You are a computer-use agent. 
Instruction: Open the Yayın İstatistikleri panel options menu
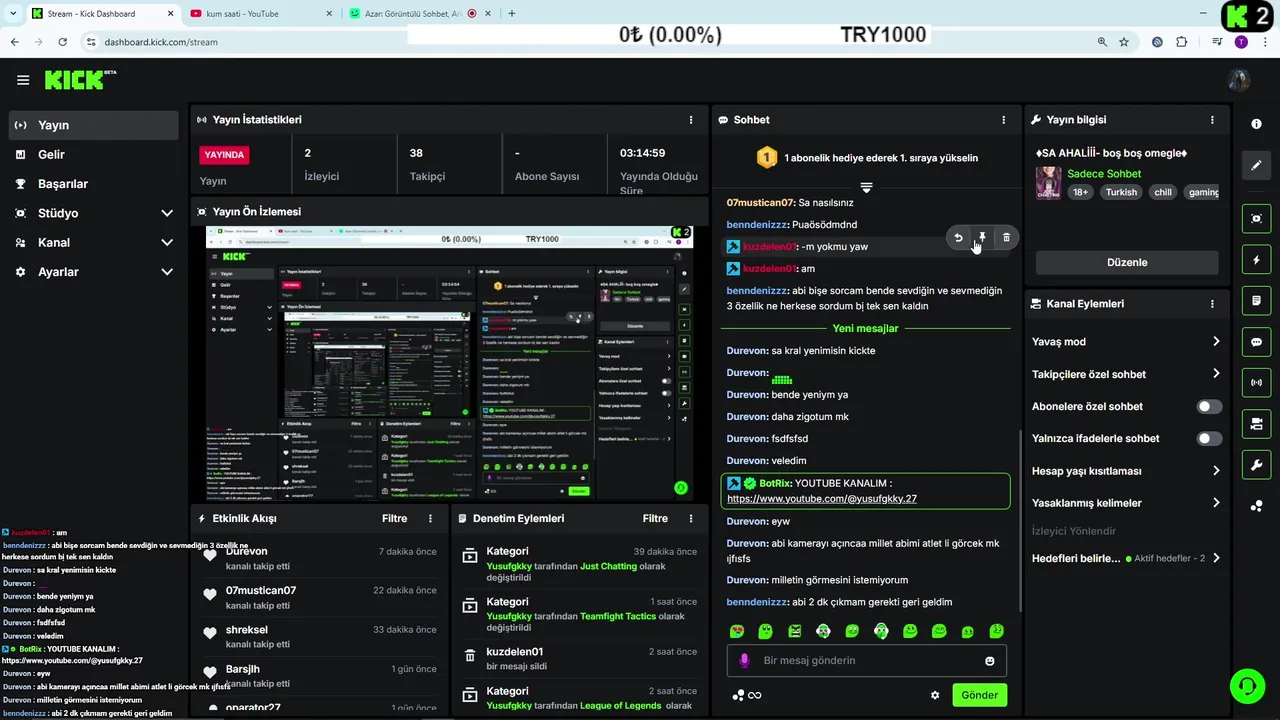click(x=691, y=120)
